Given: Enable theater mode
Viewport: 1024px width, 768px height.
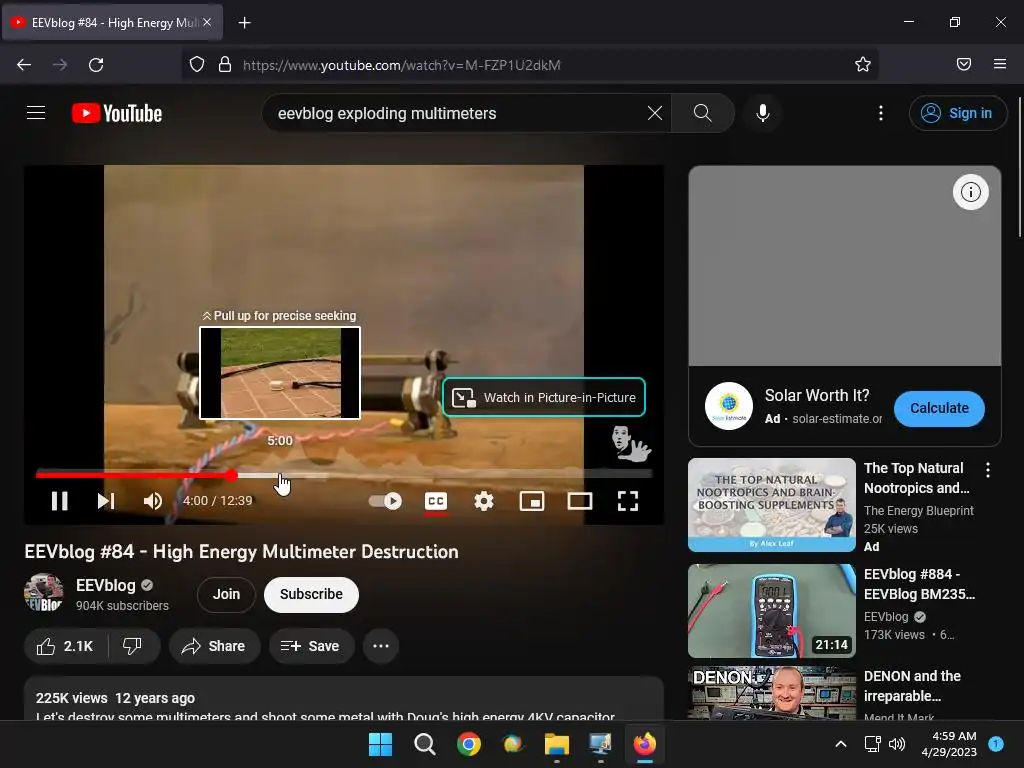Looking at the screenshot, I should click(x=580, y=501).
